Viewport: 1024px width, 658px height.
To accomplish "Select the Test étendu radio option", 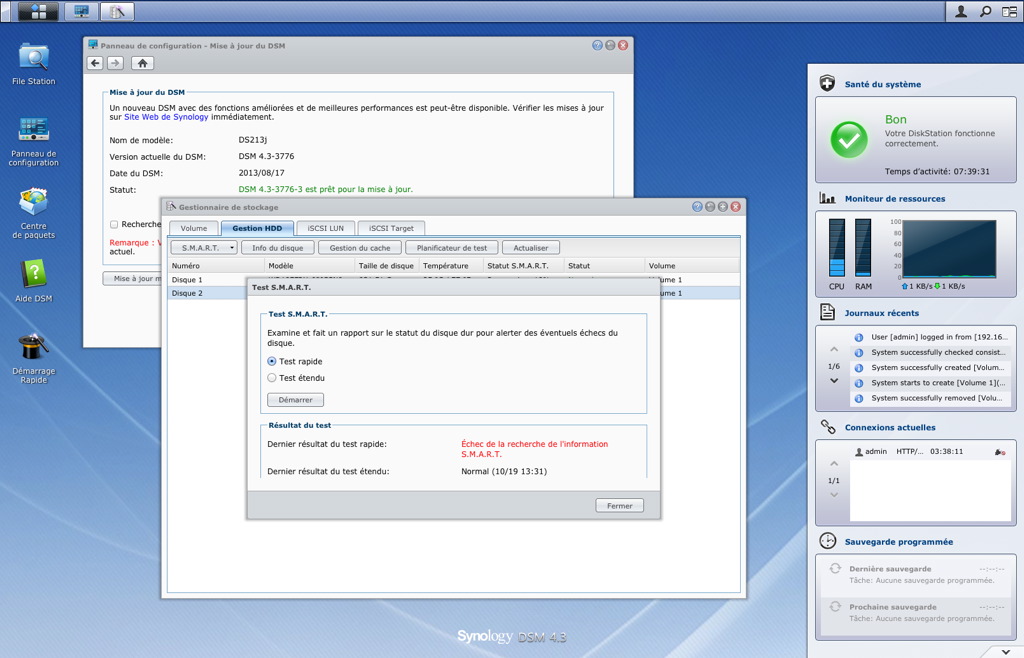I will [x=272, y=377].
